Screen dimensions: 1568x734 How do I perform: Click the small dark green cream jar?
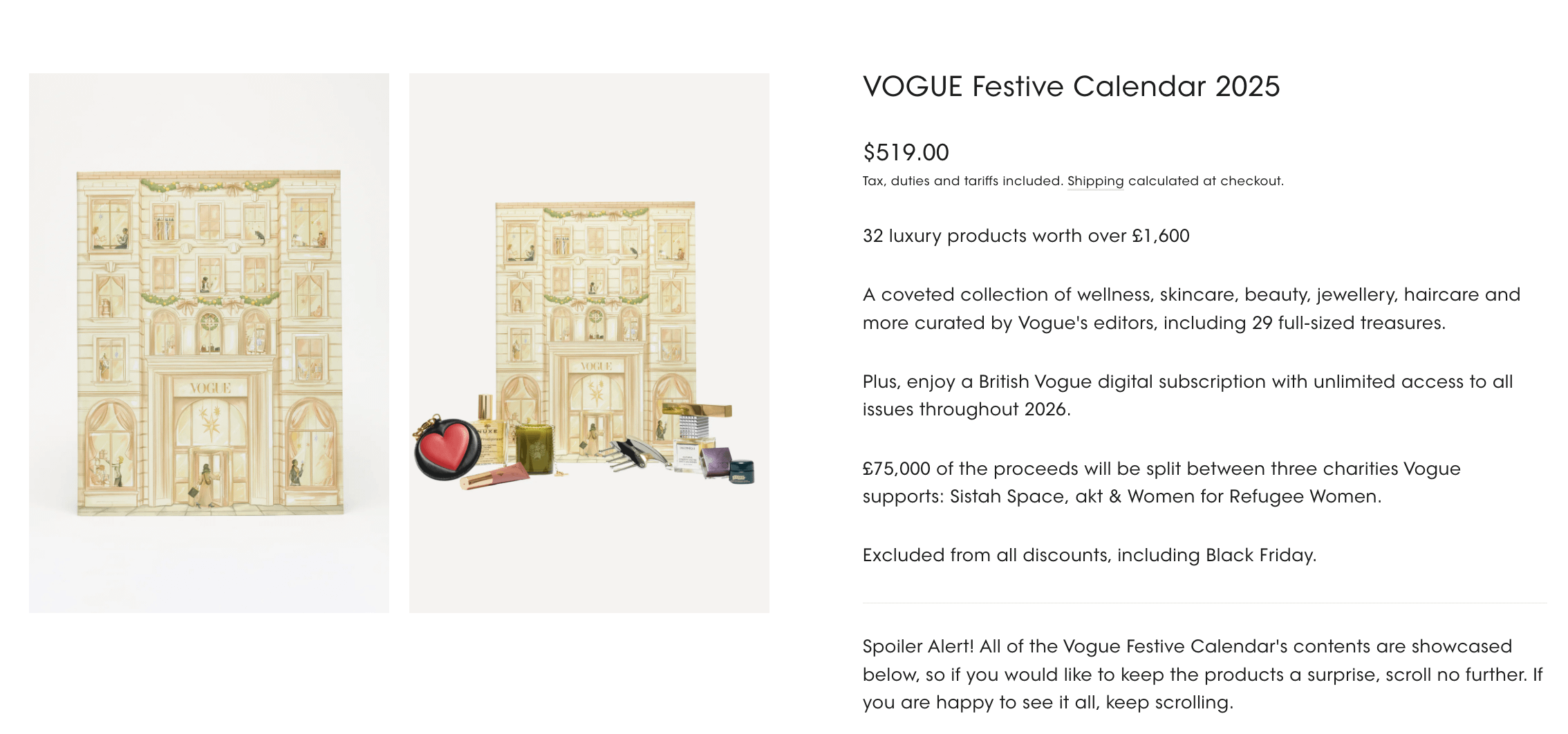point(742,471)
